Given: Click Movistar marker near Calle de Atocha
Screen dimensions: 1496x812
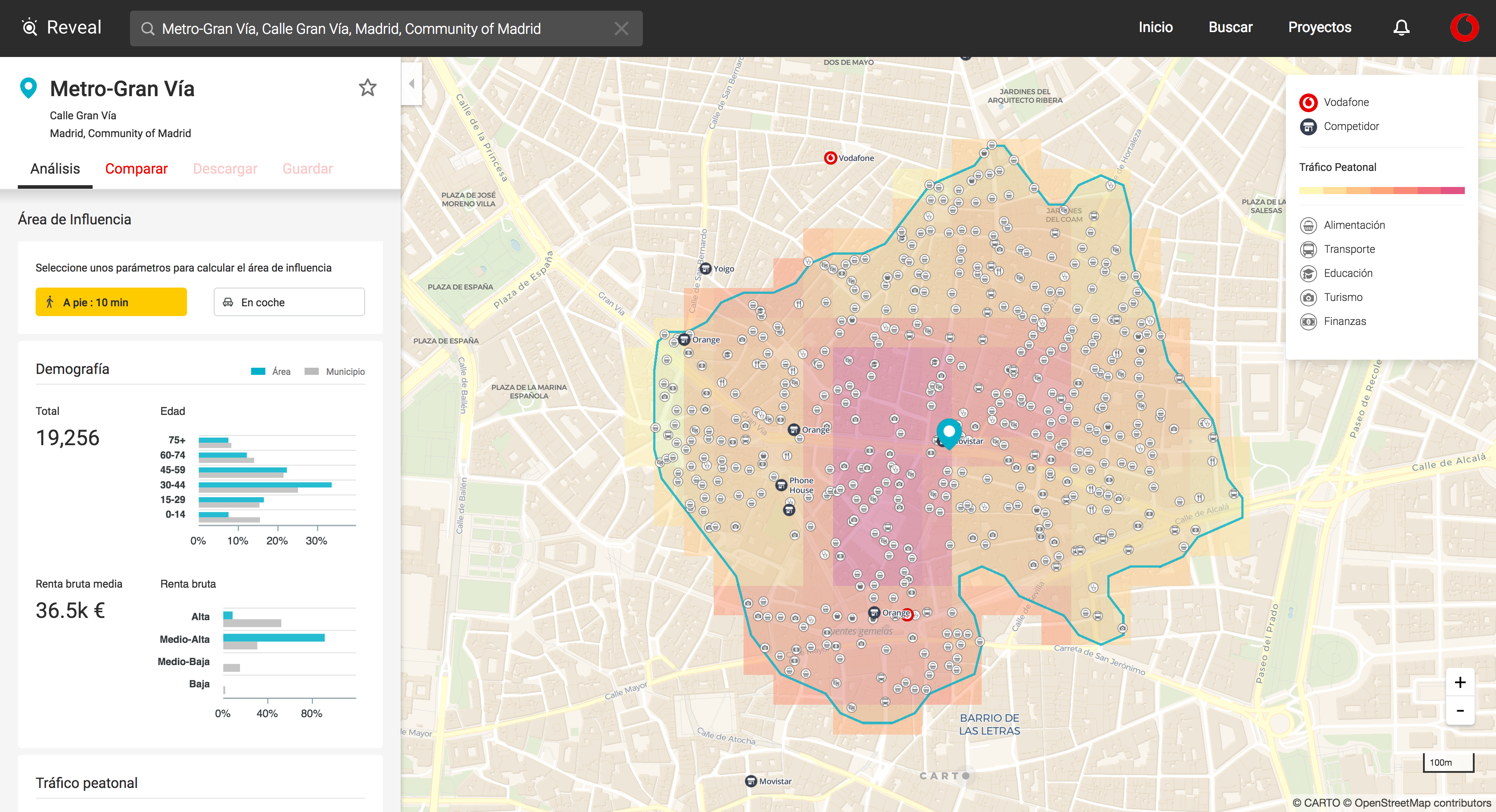Looking at the screenshot, I should [x=751, y=781].
